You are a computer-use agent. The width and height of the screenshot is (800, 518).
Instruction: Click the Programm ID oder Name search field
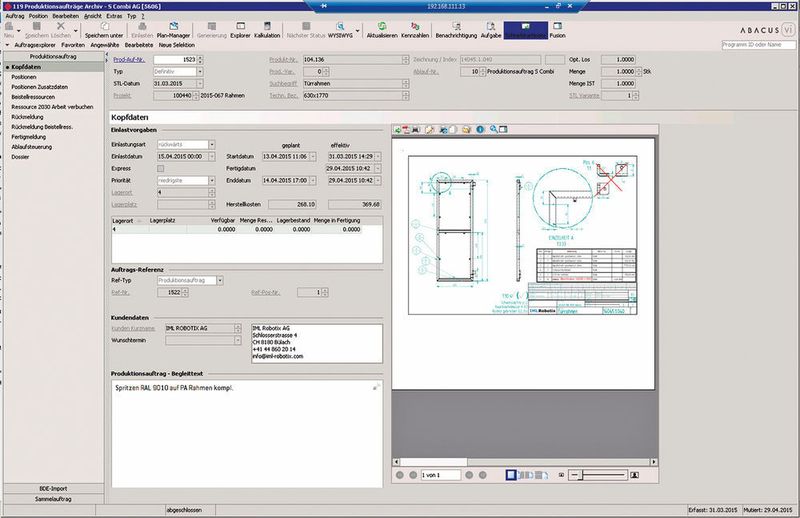758,45
